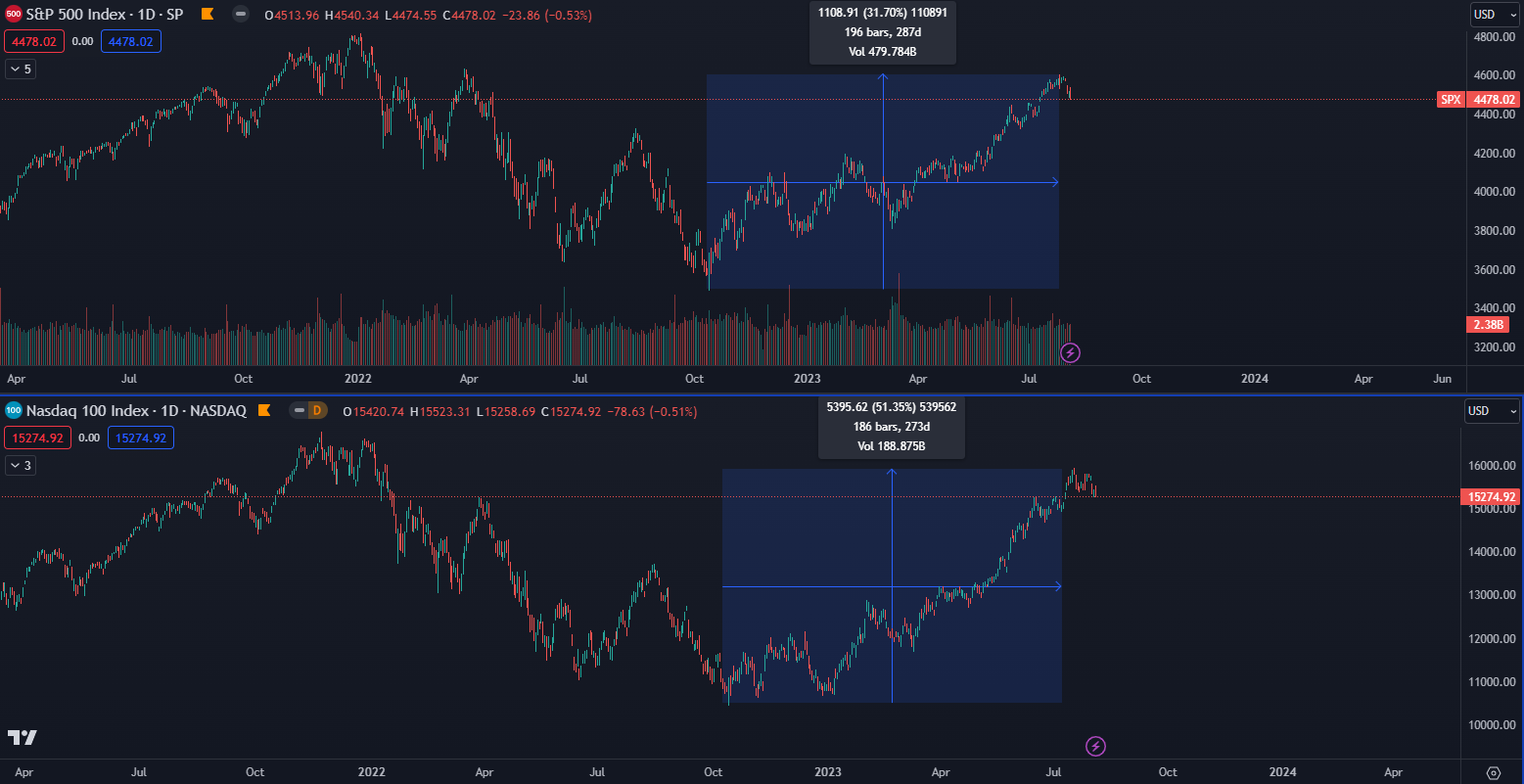Viewport: 1524px width, 784px height.
Task: Click the purple lightning icon on S&P chart
Action: tap(1071, 352)
